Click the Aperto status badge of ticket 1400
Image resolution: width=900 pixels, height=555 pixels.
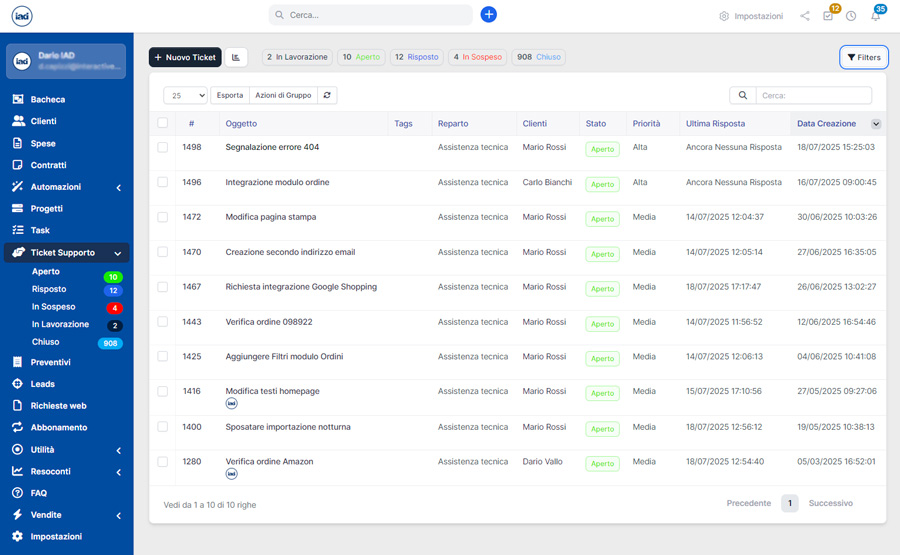click(603, 429)
